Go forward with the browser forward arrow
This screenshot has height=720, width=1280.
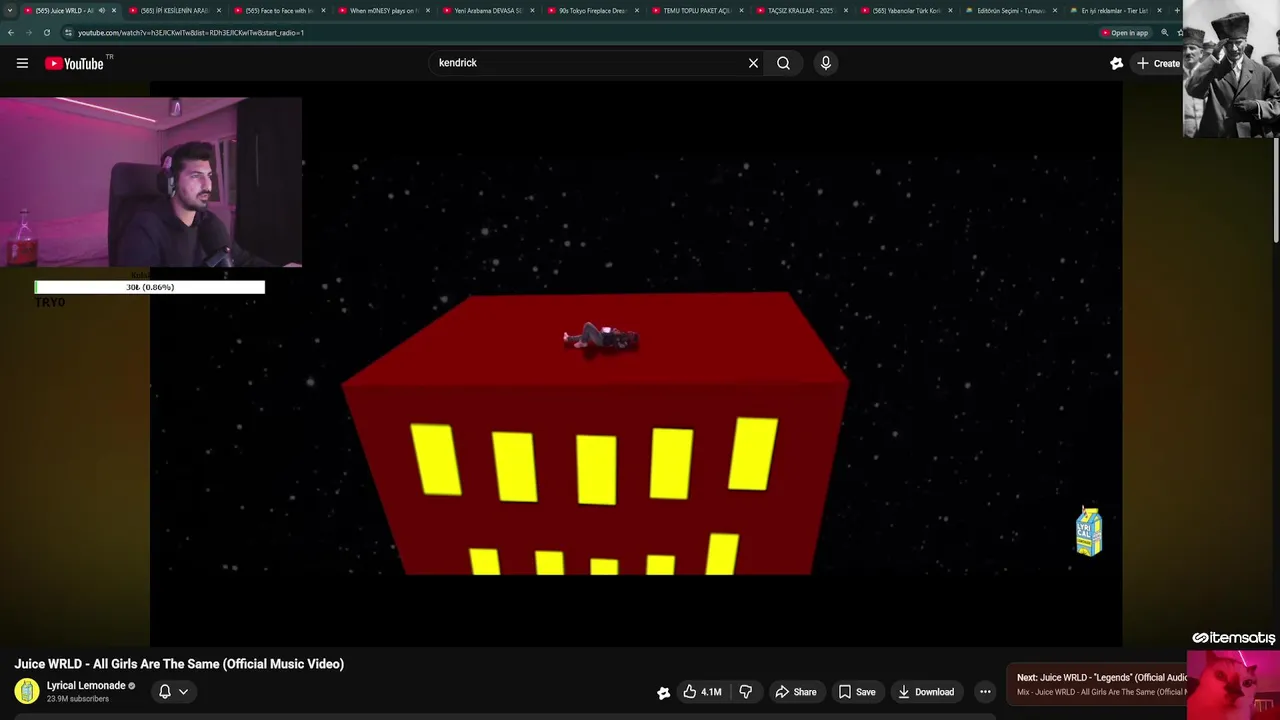tap(28, 33)
